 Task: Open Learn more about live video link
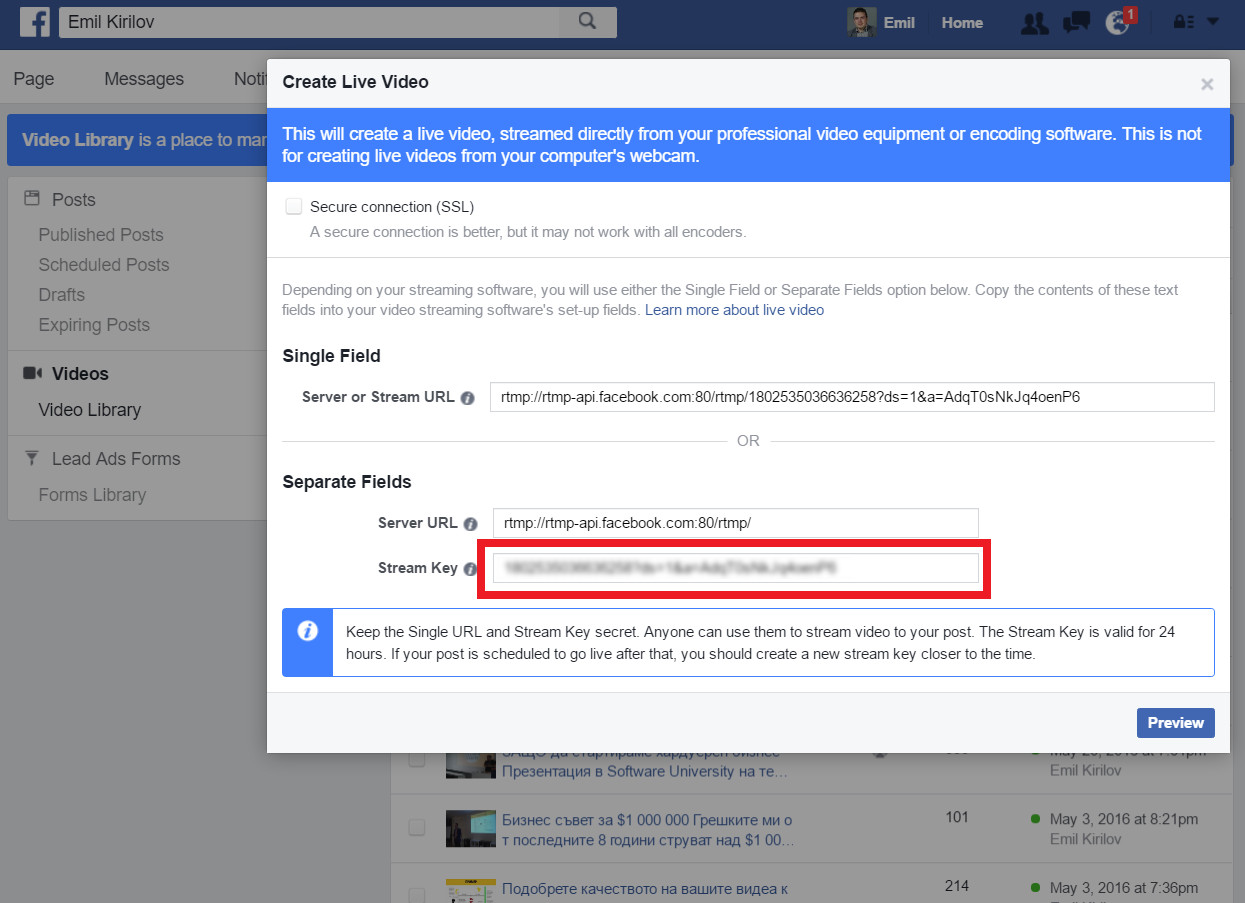point(734,310)
